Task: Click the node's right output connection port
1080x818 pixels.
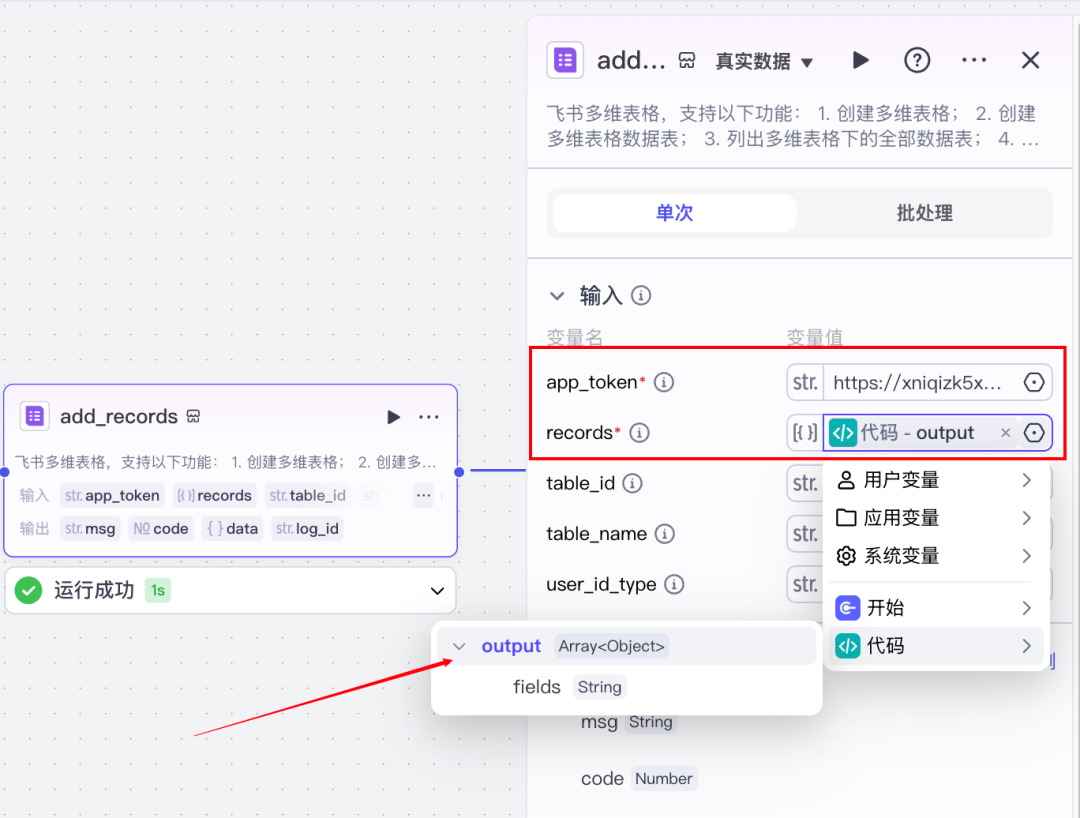Action: click(x=459, y=472)
